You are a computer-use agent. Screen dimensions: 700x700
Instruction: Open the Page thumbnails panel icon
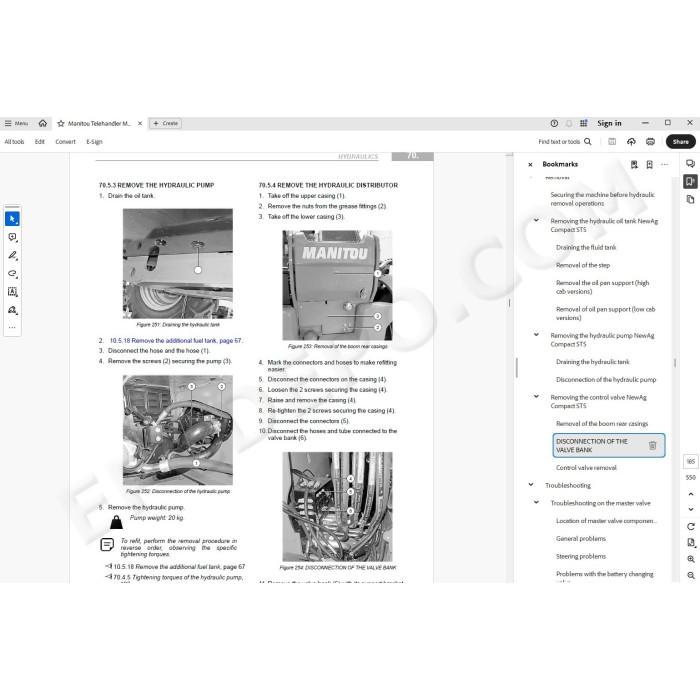click(690, 199)
